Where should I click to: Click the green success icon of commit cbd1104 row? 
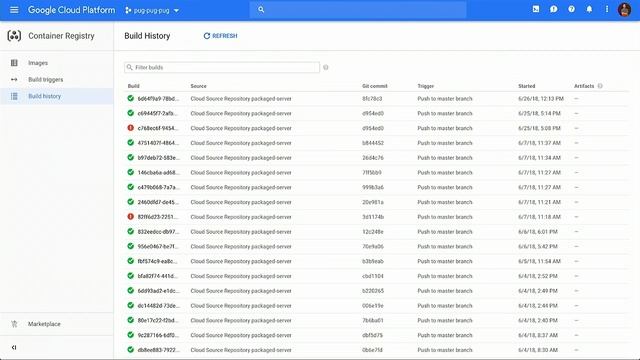pyautogui.click(x=131, y=276)
